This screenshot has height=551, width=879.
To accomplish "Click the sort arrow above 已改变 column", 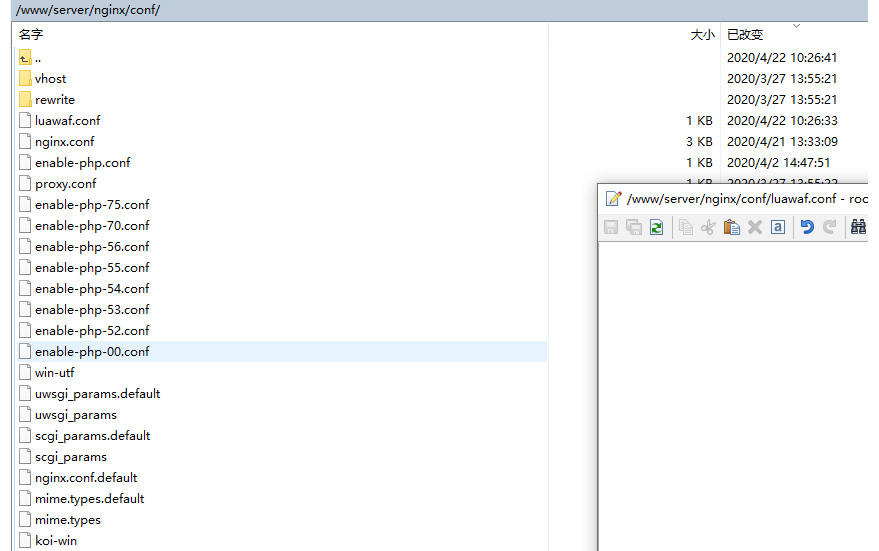I will coord(797,26).
